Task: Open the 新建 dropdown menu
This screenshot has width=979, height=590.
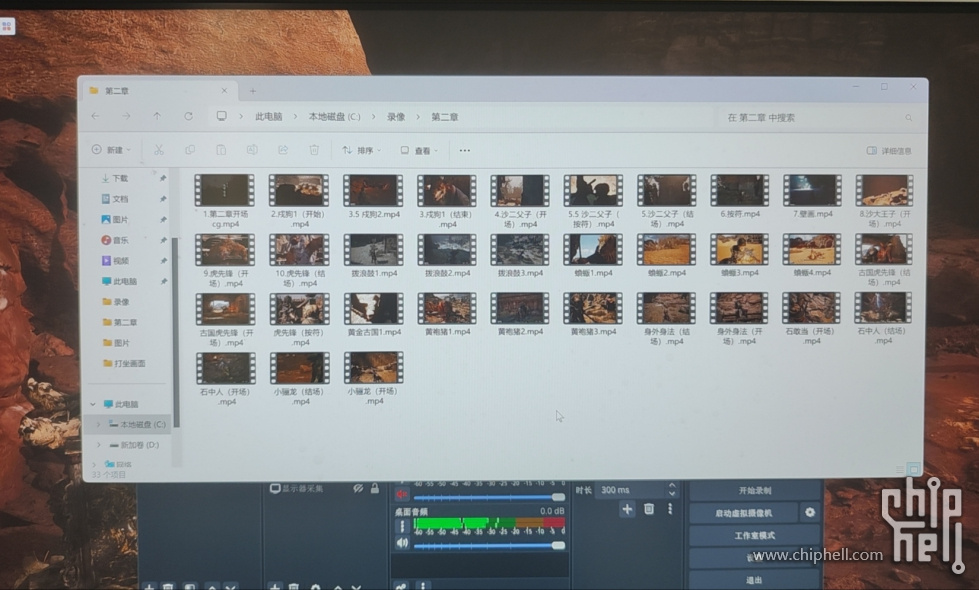Action: click(111, 150)
